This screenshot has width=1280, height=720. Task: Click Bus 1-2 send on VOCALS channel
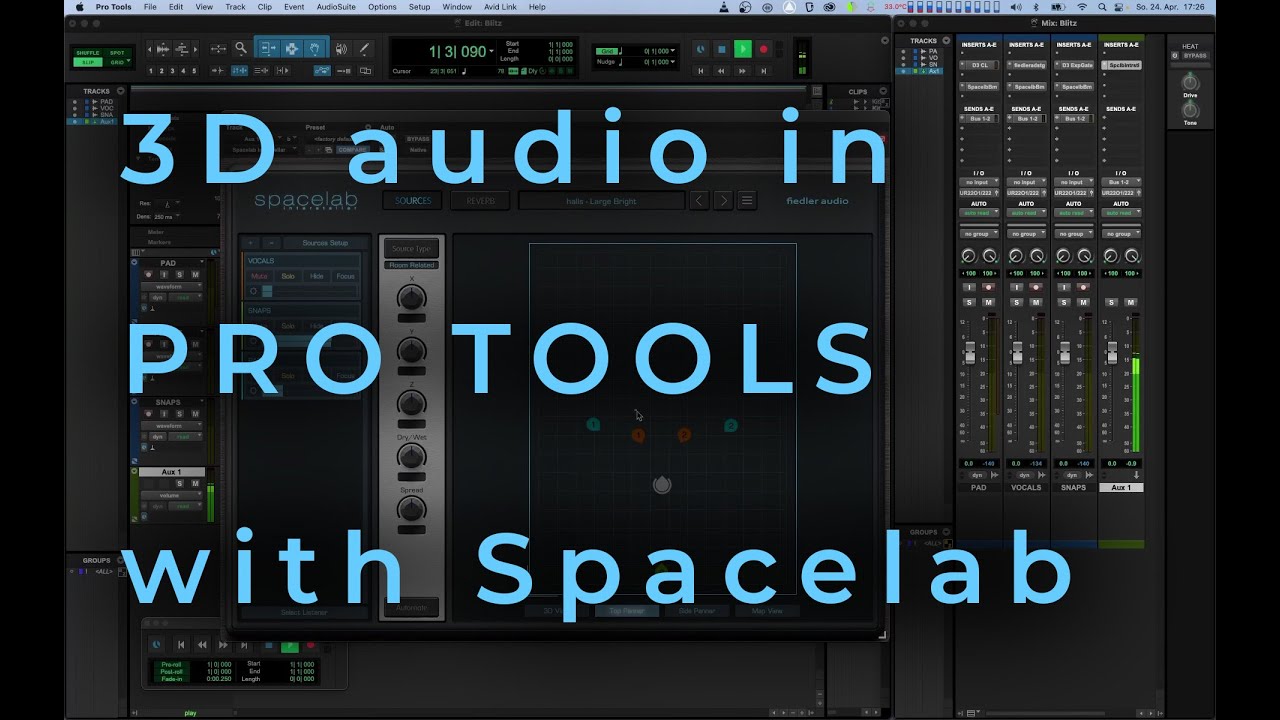click(1026, 119)
